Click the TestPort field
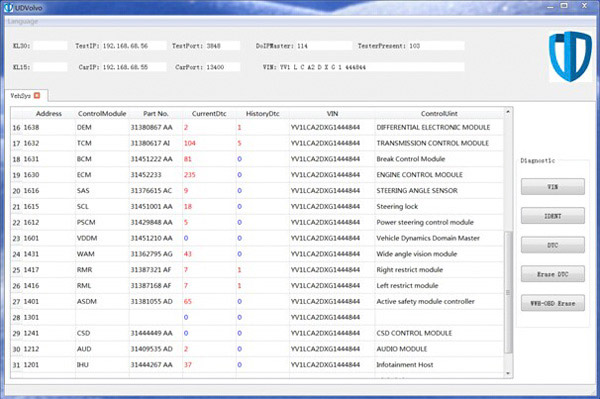The image size is (600, 399). [222, 46]
